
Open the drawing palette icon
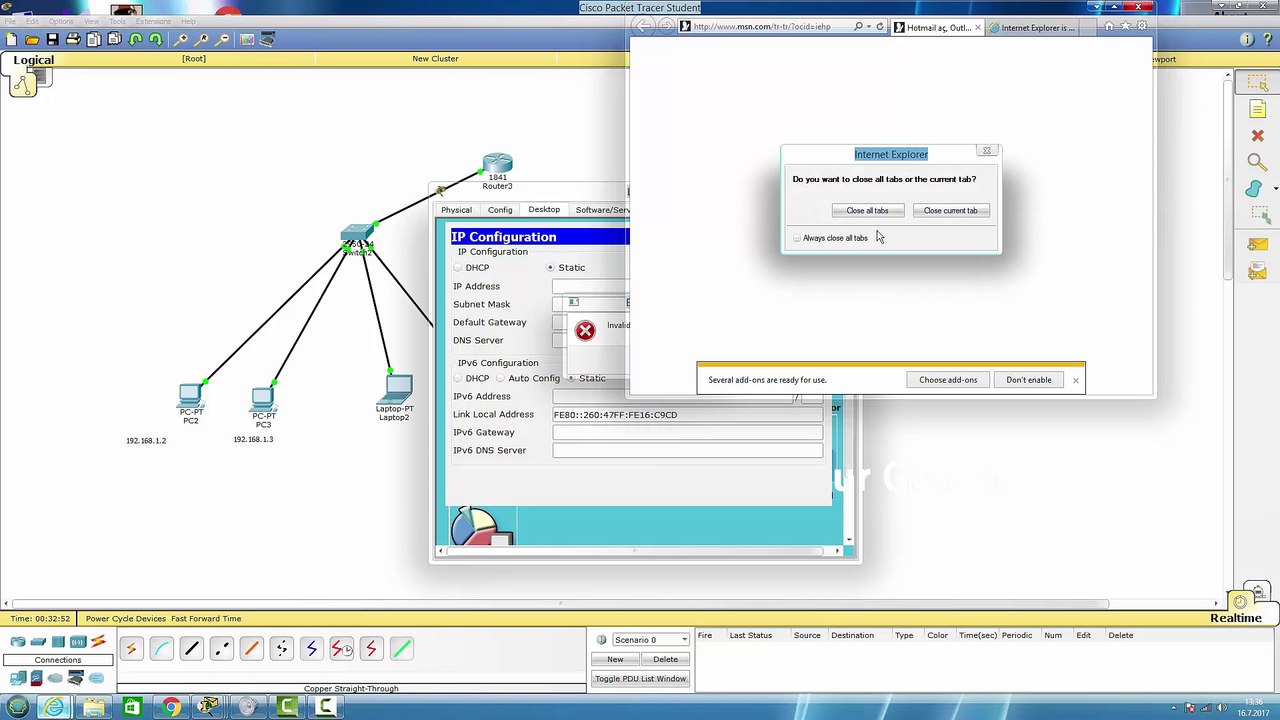click(247, 39)
